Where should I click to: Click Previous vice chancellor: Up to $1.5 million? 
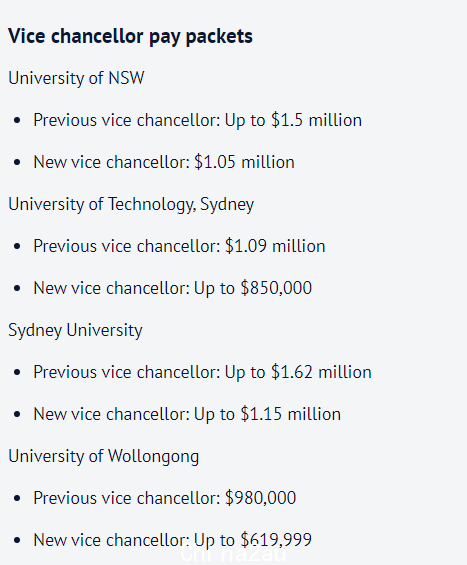(x=197, y=120)
